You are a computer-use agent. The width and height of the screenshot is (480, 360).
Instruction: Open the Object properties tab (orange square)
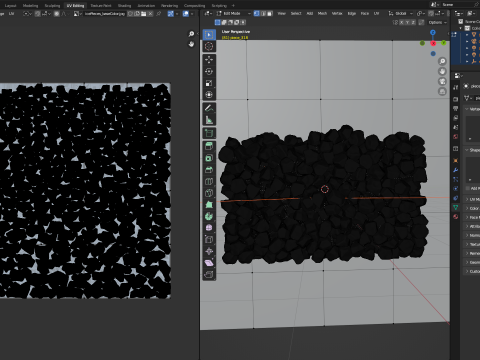click(x=456, y=161)
